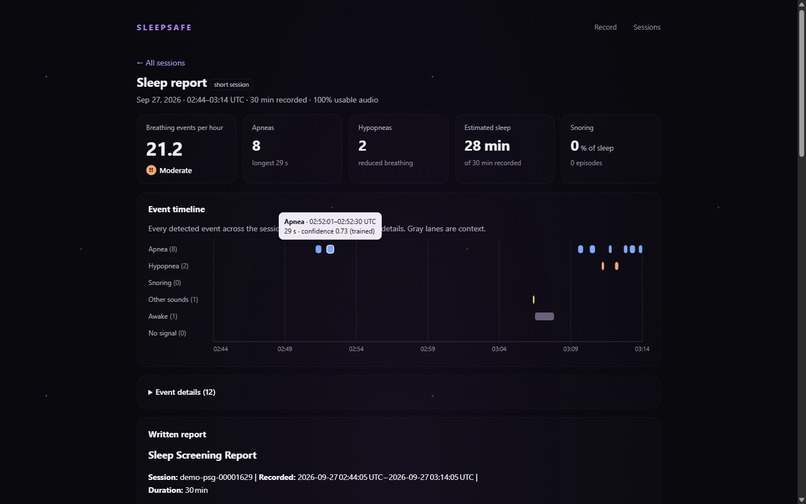Select the highlighted apnea marker at 02:52
The image size is (806, 504).
pyautogui.click(x=331, y=249)
